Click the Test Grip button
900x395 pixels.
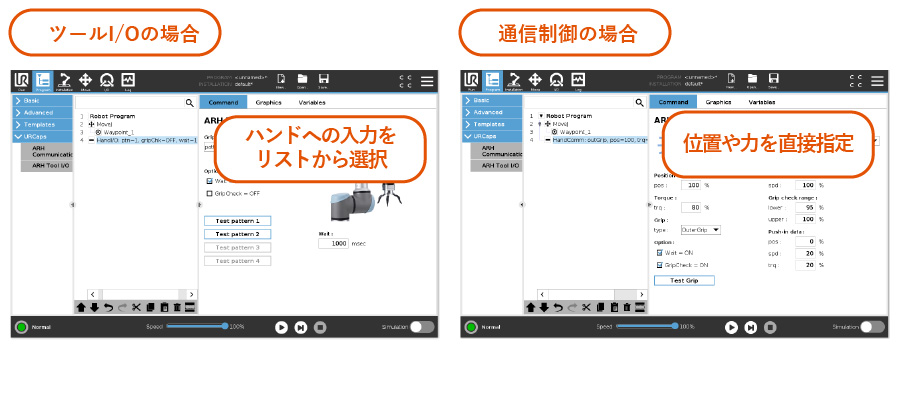click(684, 281)
